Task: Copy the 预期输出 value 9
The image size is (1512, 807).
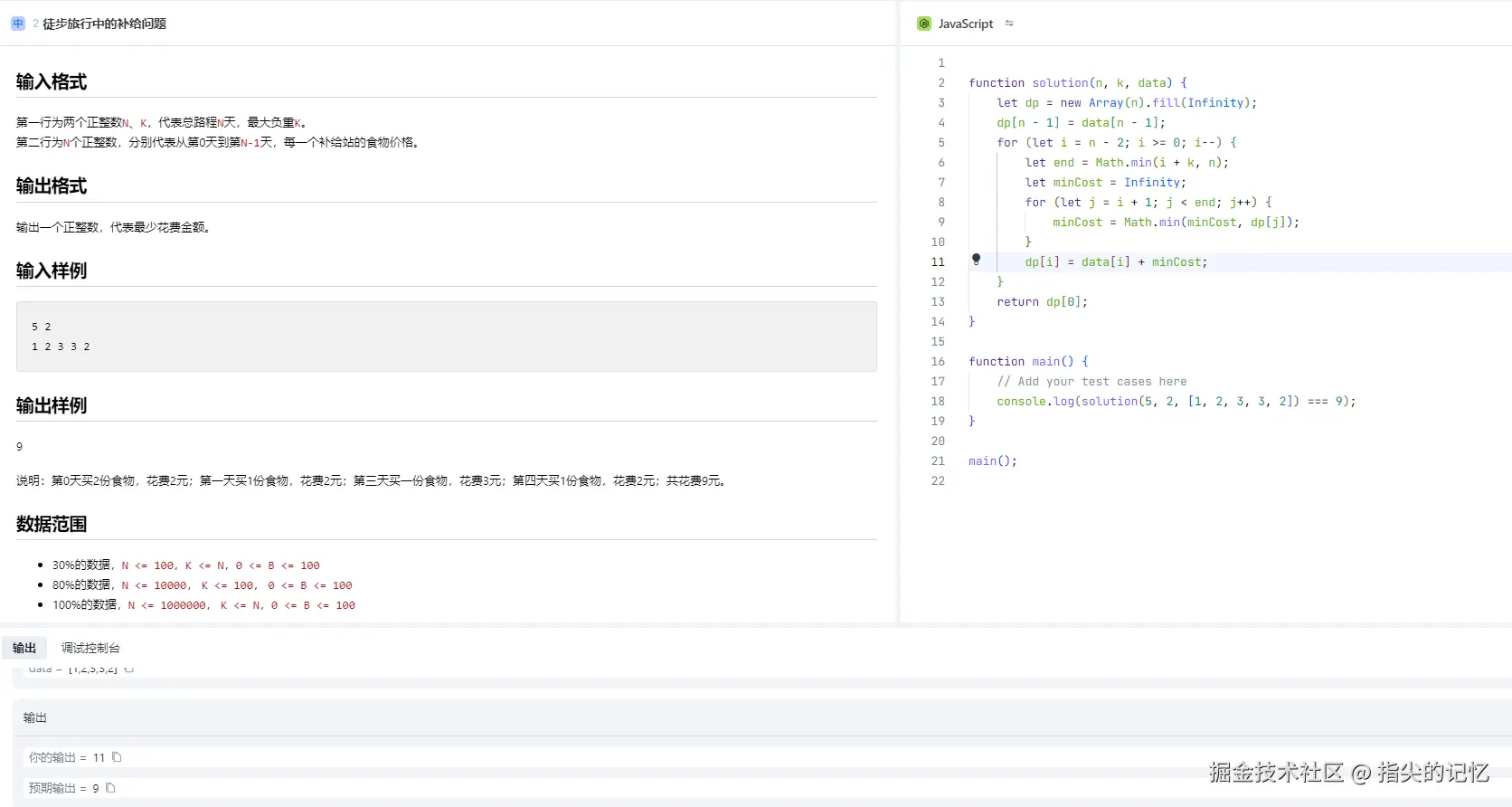Action: (110, 788)
